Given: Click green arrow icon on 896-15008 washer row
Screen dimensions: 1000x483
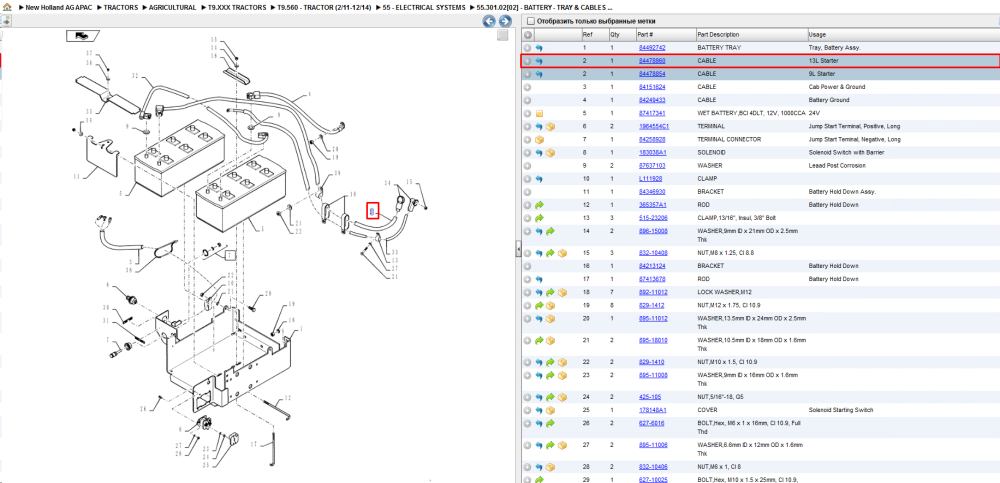Looking at the screenshot, I should [550, 231].
